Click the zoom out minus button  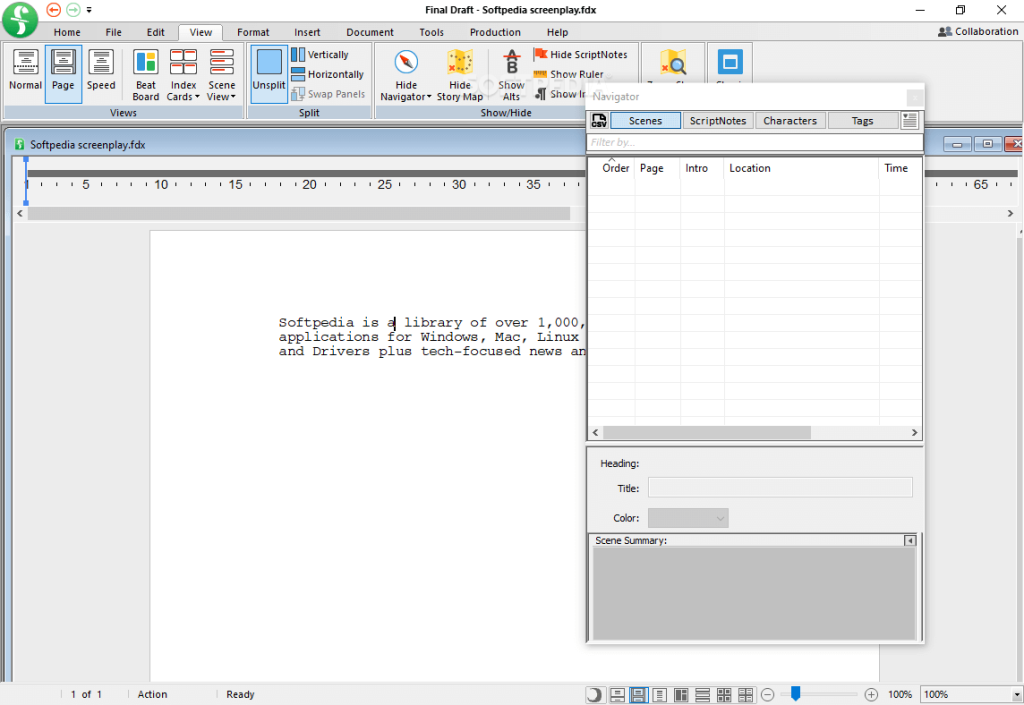pyautogui.click(x=768, y=695)
